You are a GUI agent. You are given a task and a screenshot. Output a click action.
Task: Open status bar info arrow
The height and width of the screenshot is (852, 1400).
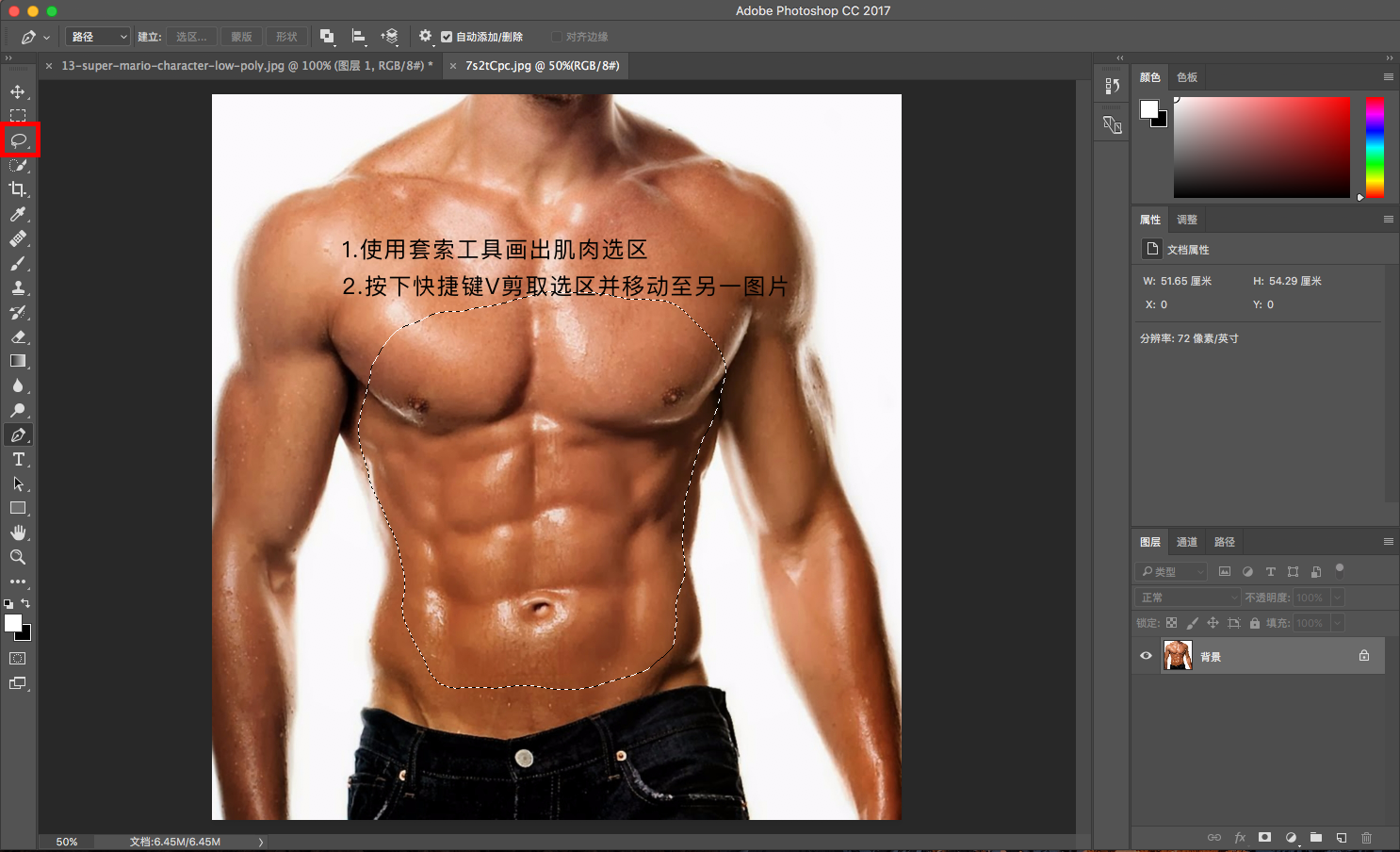(261, 842)
